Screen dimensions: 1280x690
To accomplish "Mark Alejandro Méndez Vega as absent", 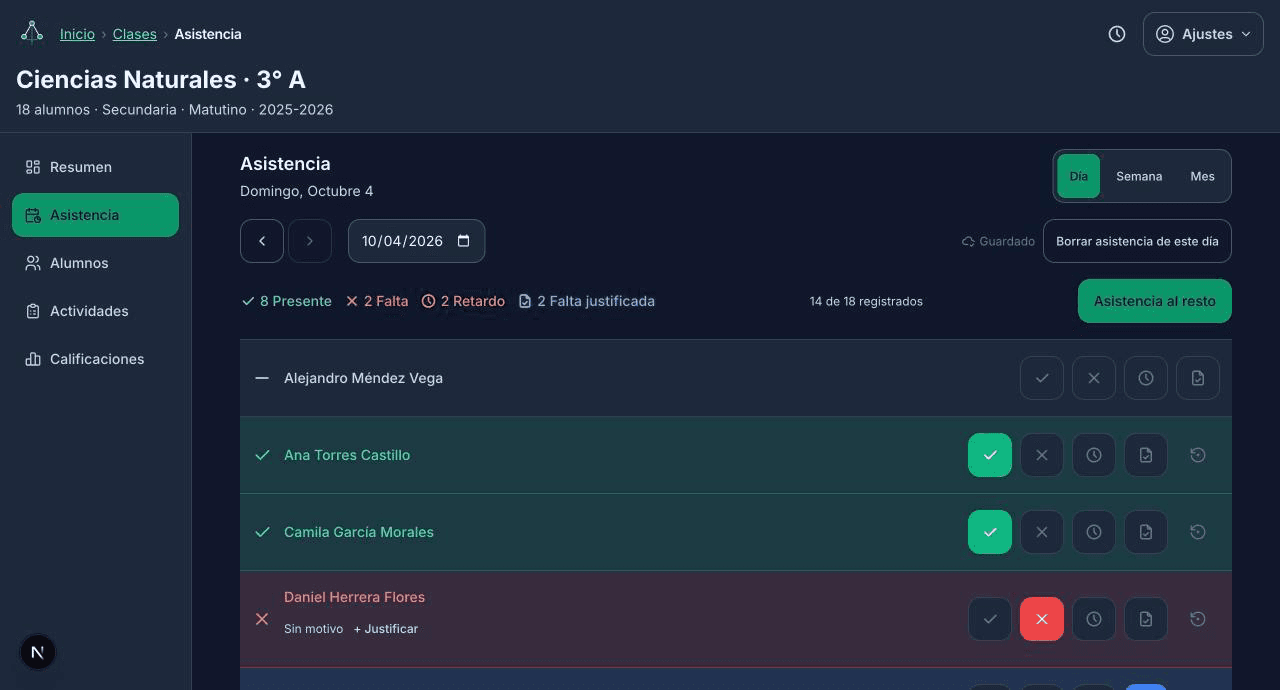I will [1094, 378].
